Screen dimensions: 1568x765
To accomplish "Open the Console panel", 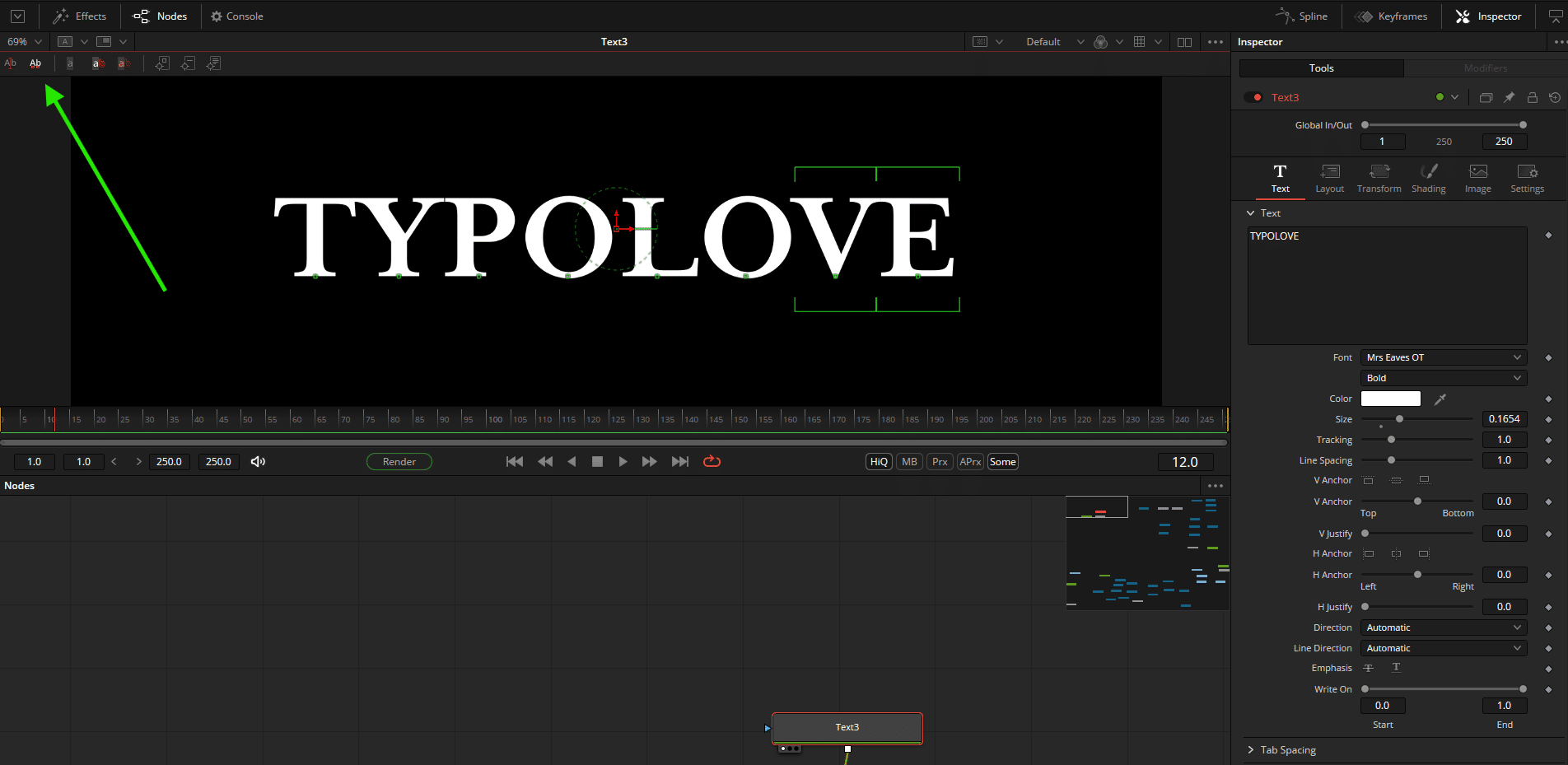I will point(236,16).
